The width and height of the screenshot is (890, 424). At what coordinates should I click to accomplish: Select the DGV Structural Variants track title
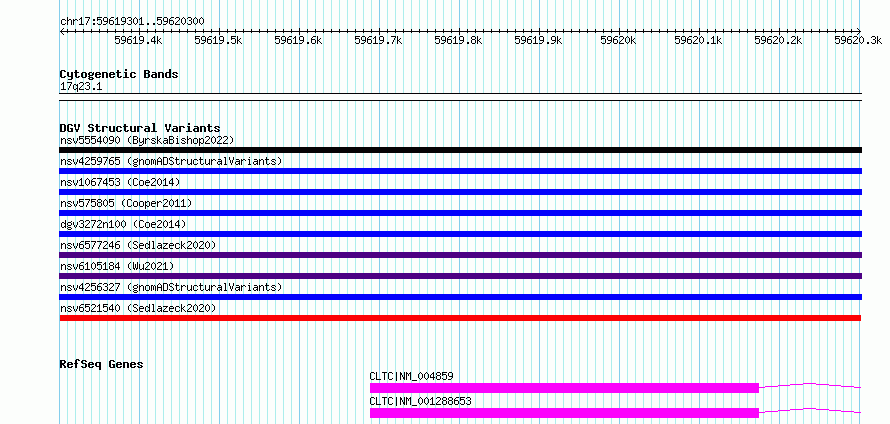point(140,128)
